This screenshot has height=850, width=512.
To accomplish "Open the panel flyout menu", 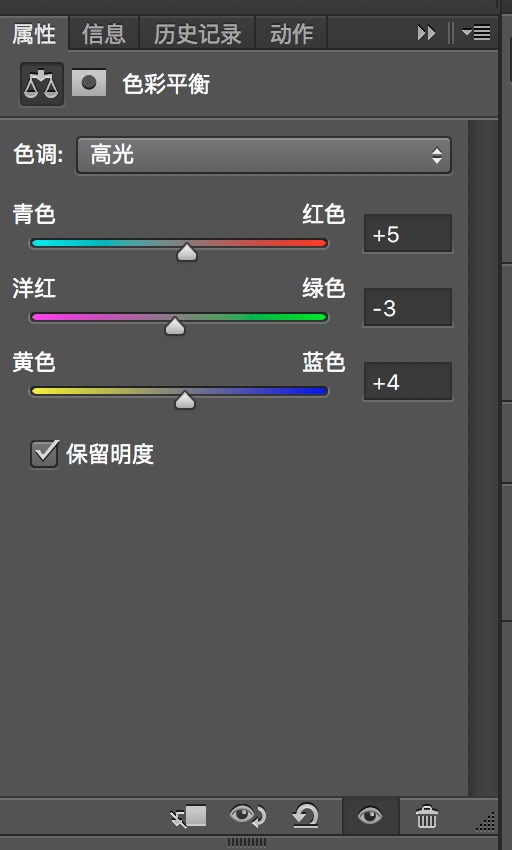I will click(476, 33).
